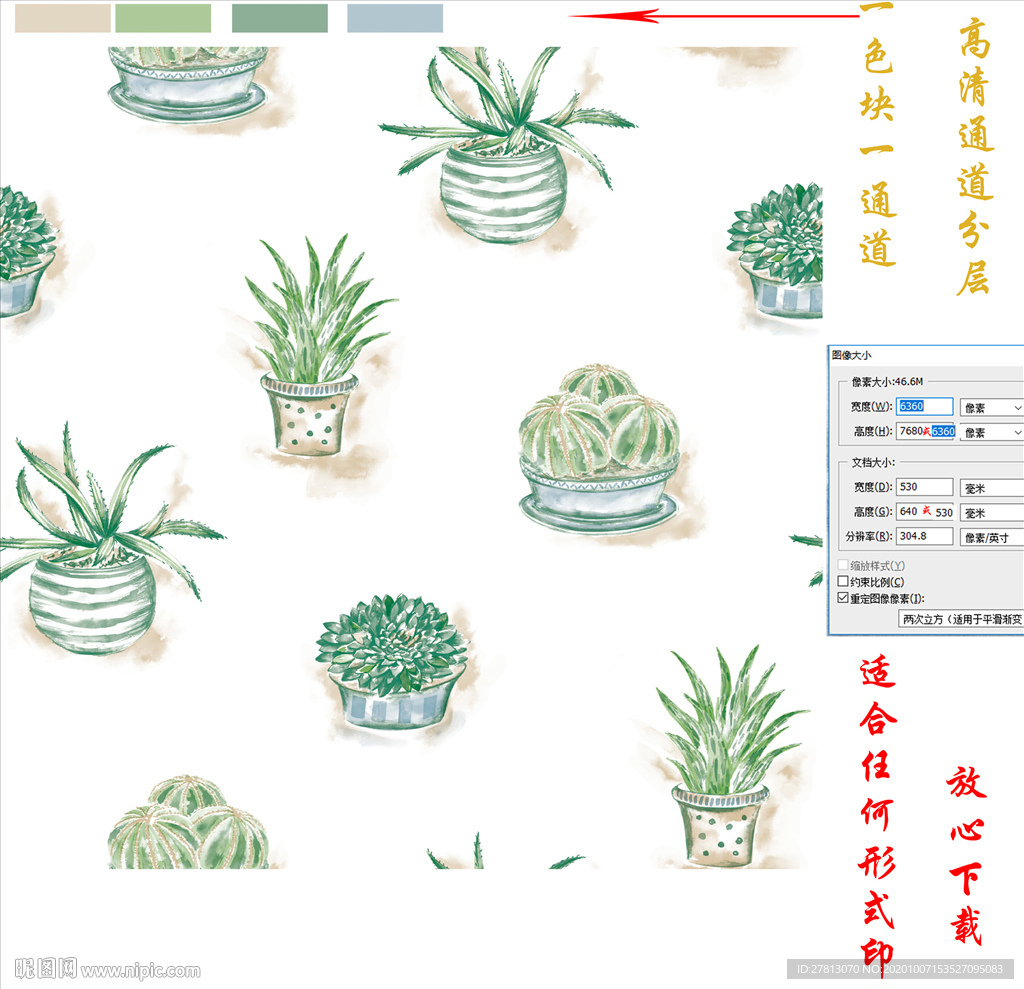Open the 高度(H) 像素 unit dropdown
1024x989 pixels.
click(991, 432)
